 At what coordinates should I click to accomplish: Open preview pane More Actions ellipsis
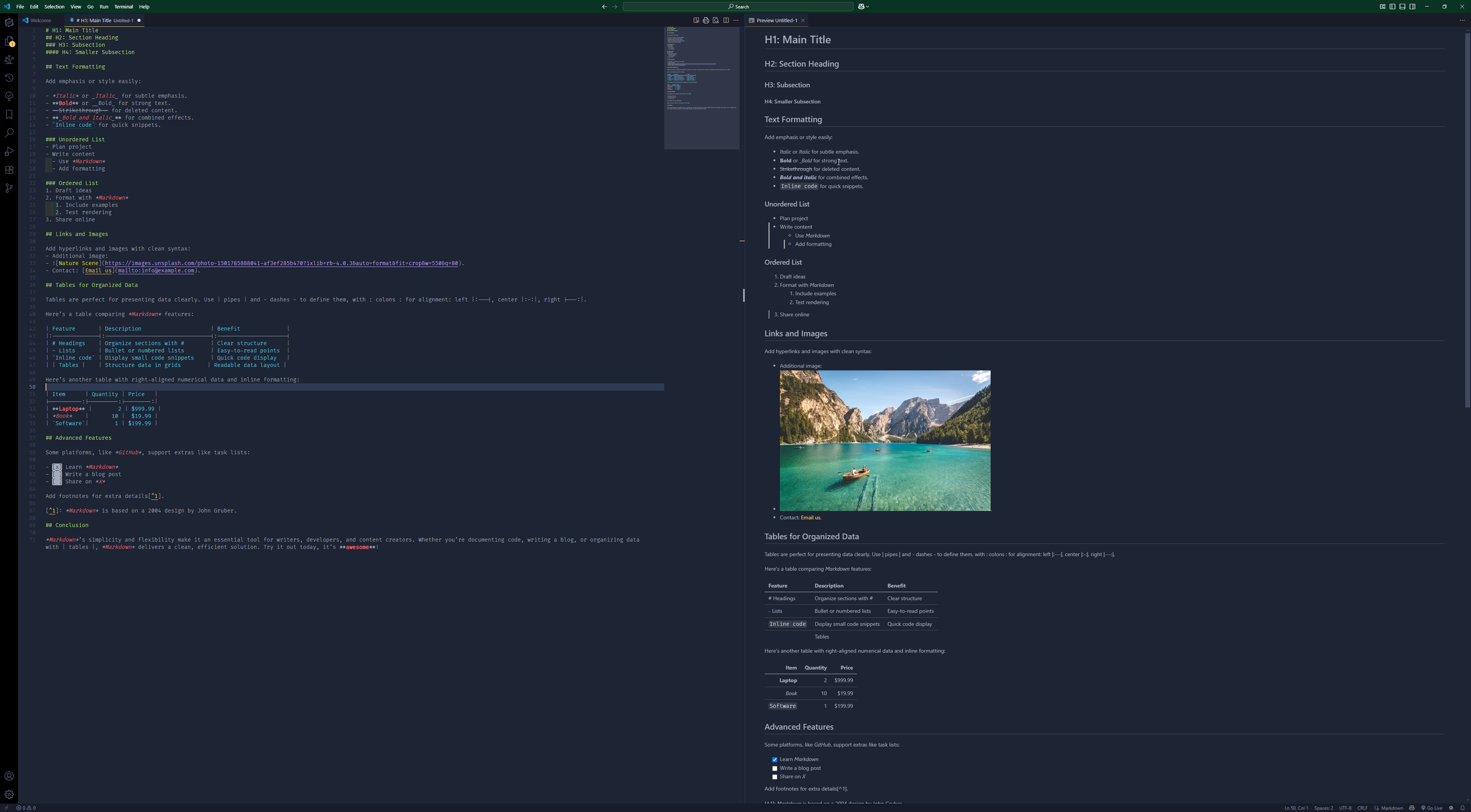point(1462,21)
